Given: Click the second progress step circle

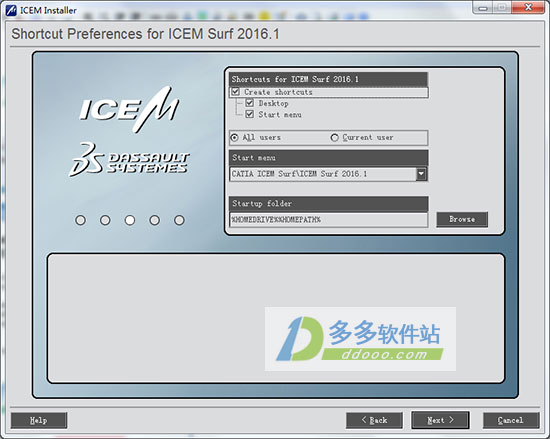Looking at the screenshot, I should (x=105, y=220).
